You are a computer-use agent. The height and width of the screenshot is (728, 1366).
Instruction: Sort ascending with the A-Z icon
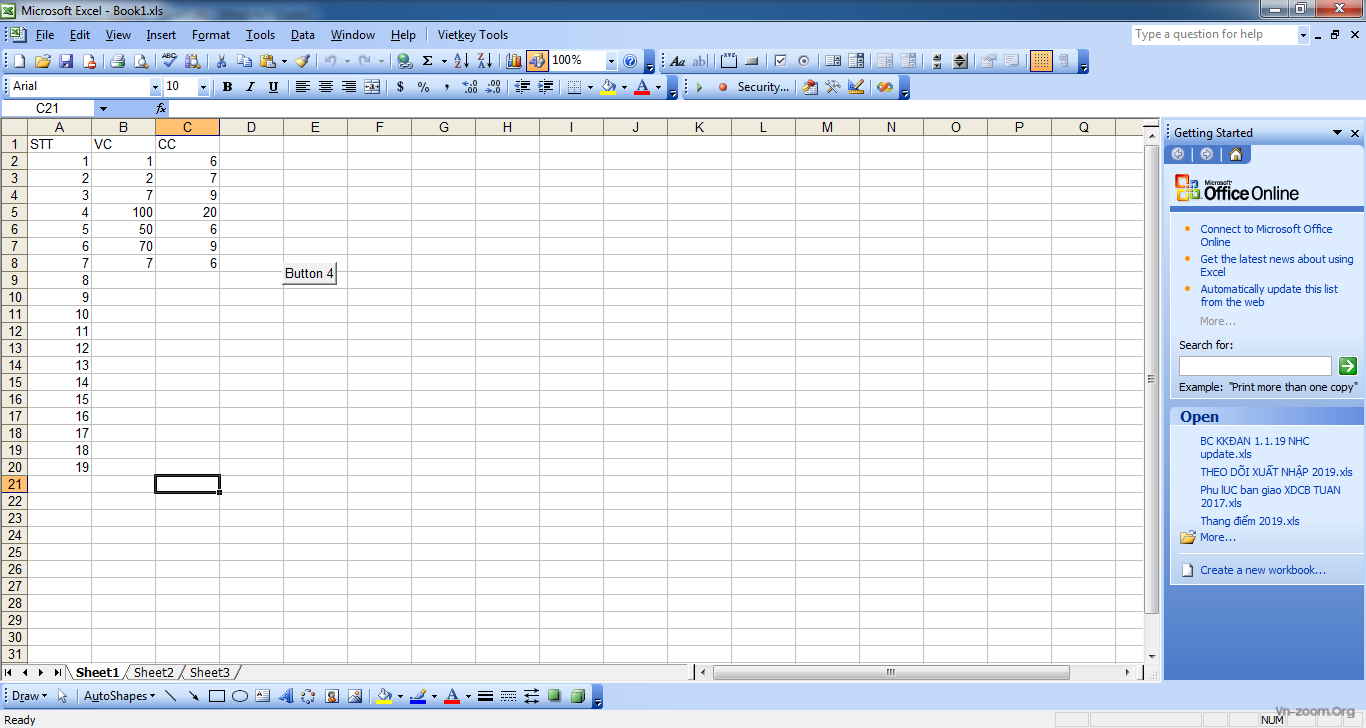(461, 61)
